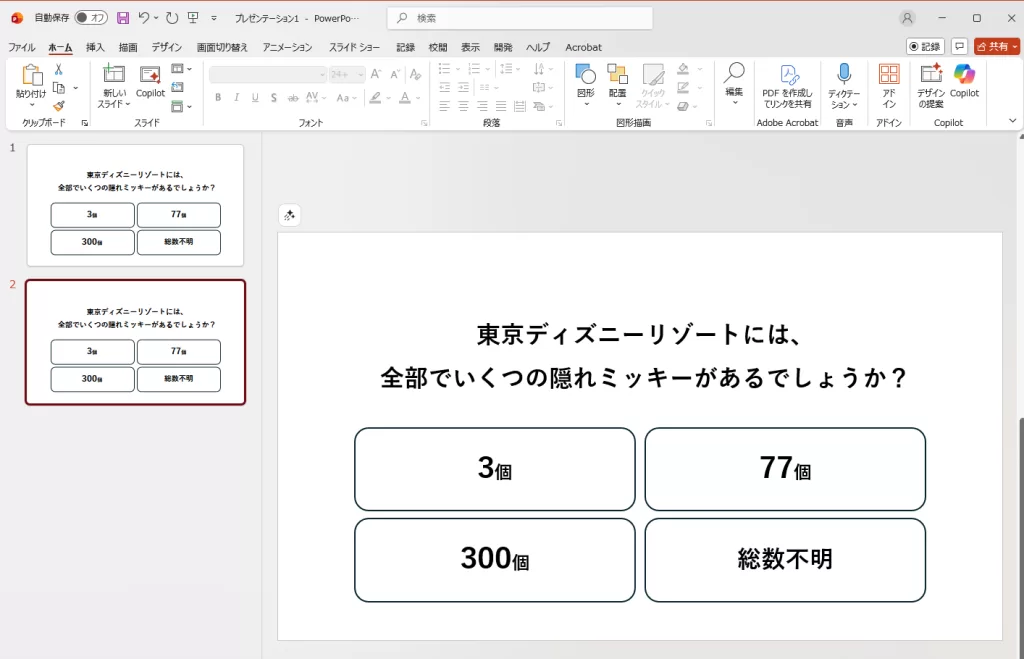This screenshot has height=659, width=1024.
Task: Select slide 1 thumbnail in the panel
Action: point(135,205)
